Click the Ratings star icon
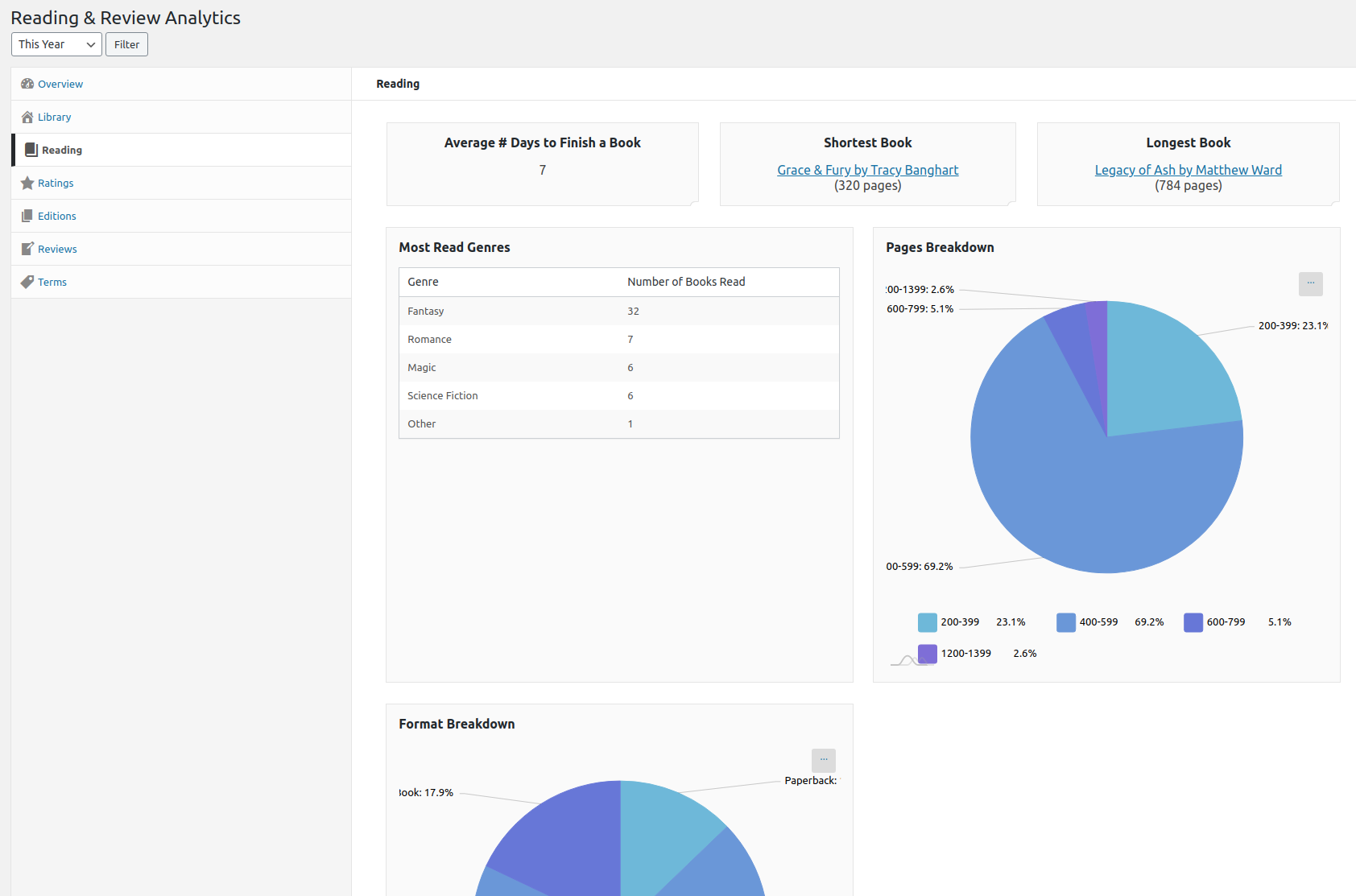The height and width of the screenshot is (896, 1356). (x=27, y=183)
